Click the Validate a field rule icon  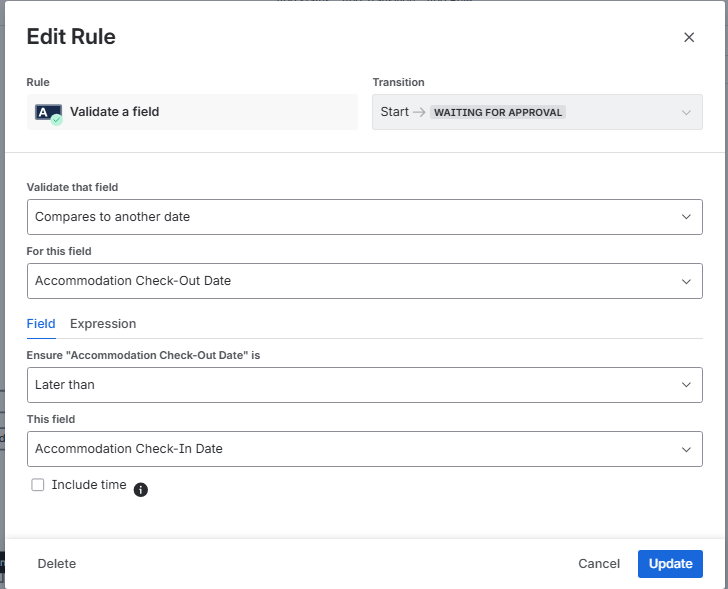49,114
